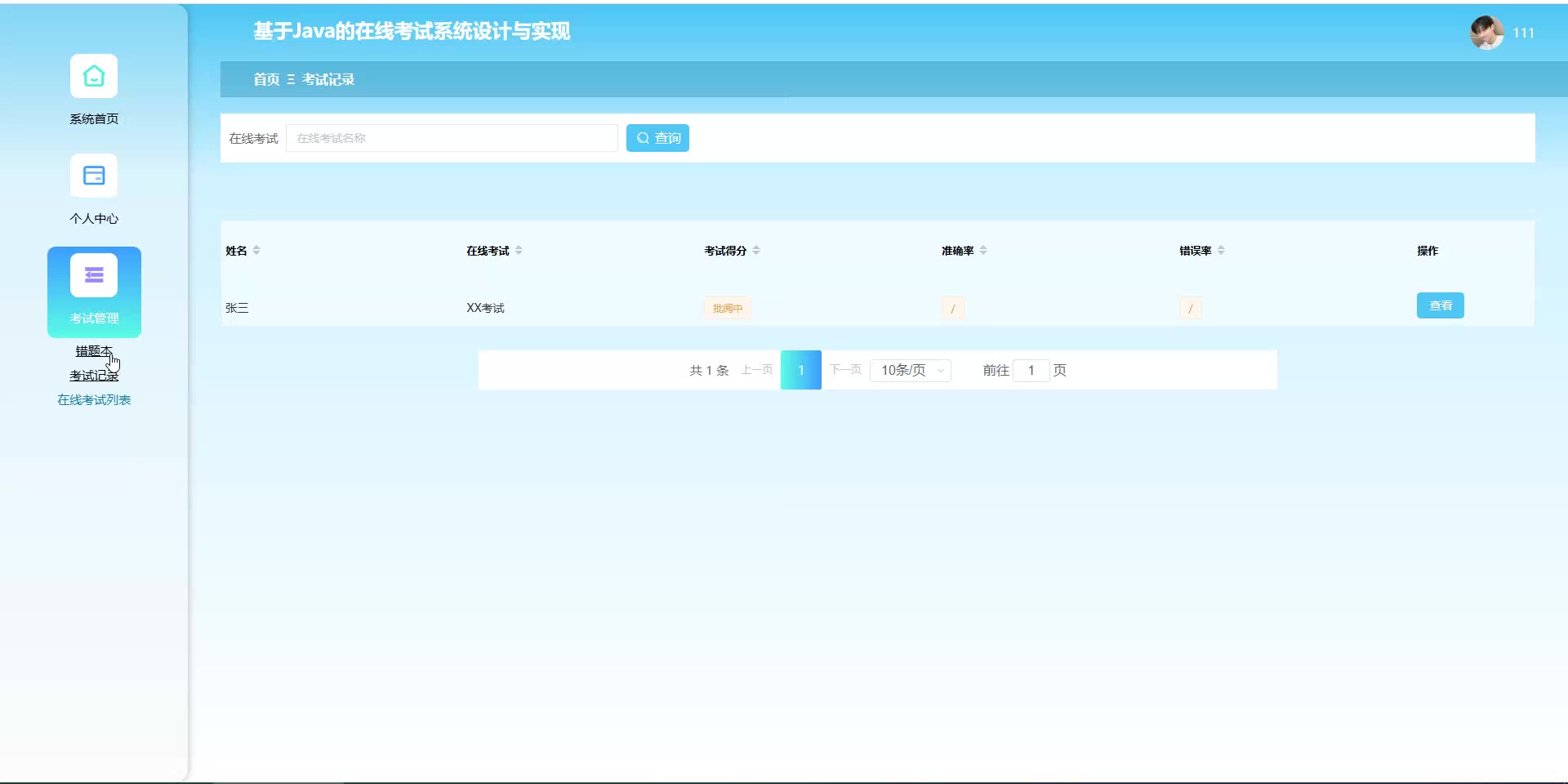
Task: Sort the 姓名 column
Action: 256,251
